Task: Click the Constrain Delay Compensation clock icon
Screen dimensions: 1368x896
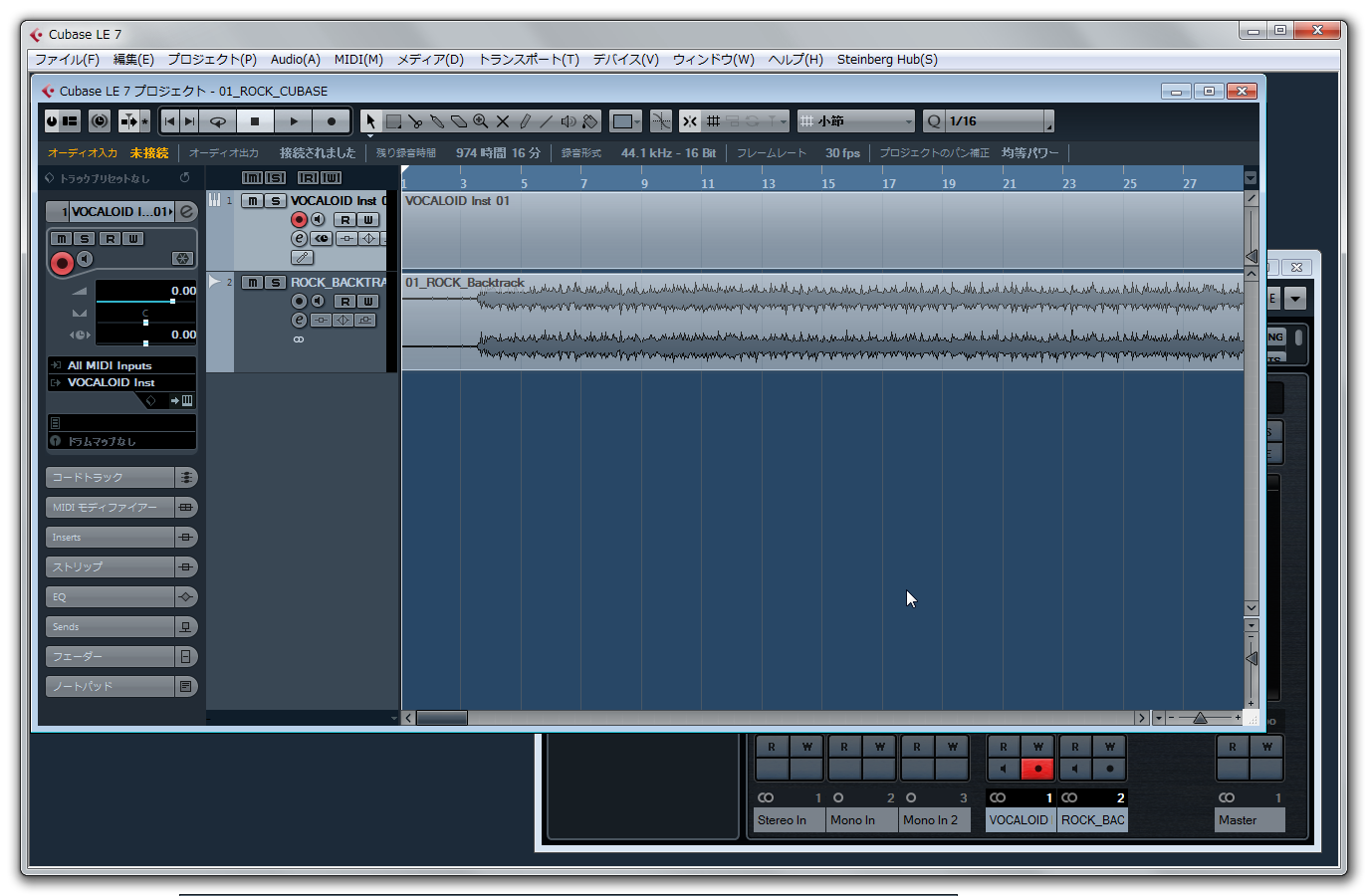Action: coord(100,121)
